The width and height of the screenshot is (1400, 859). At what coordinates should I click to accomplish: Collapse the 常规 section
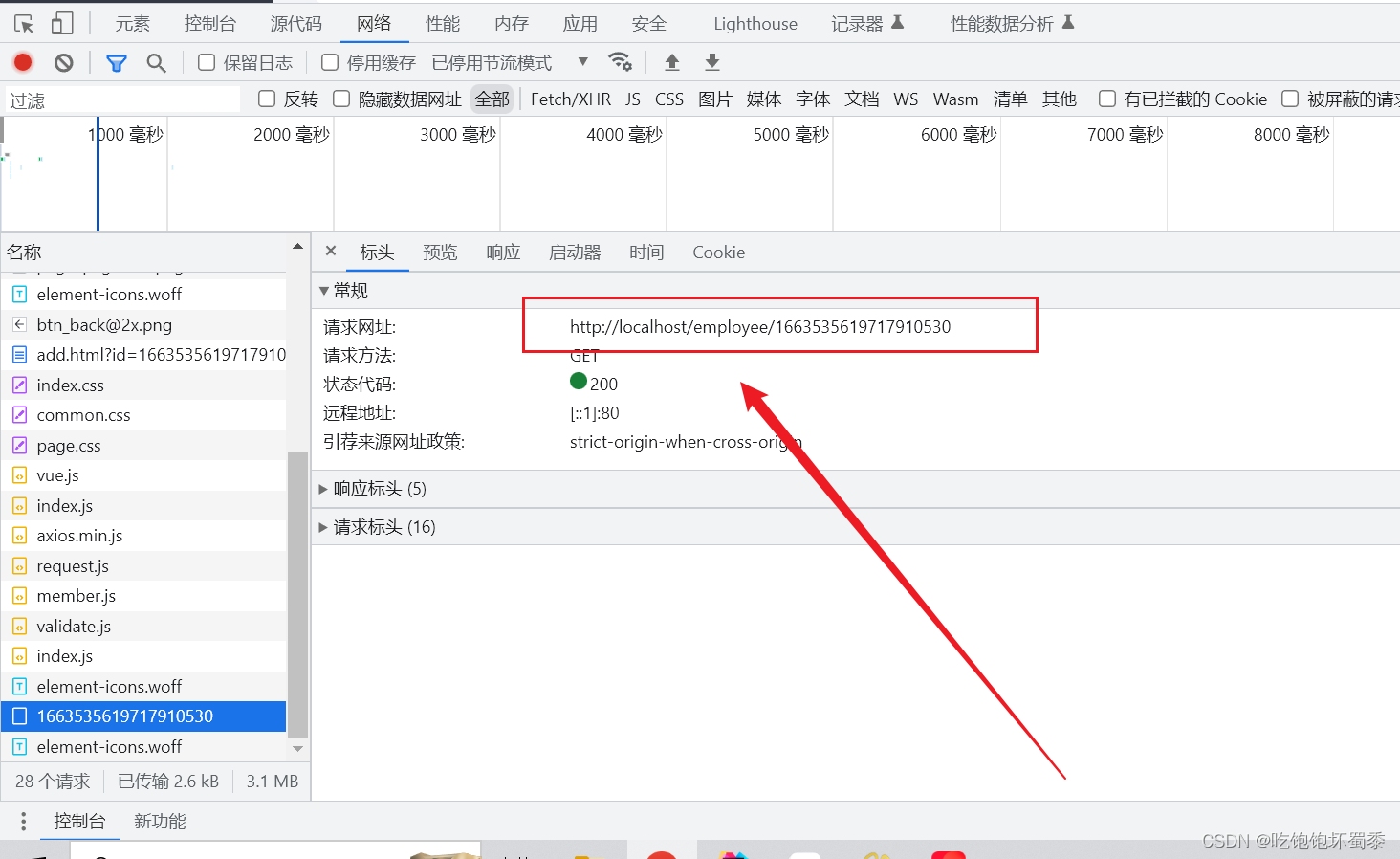click(325, 290)
